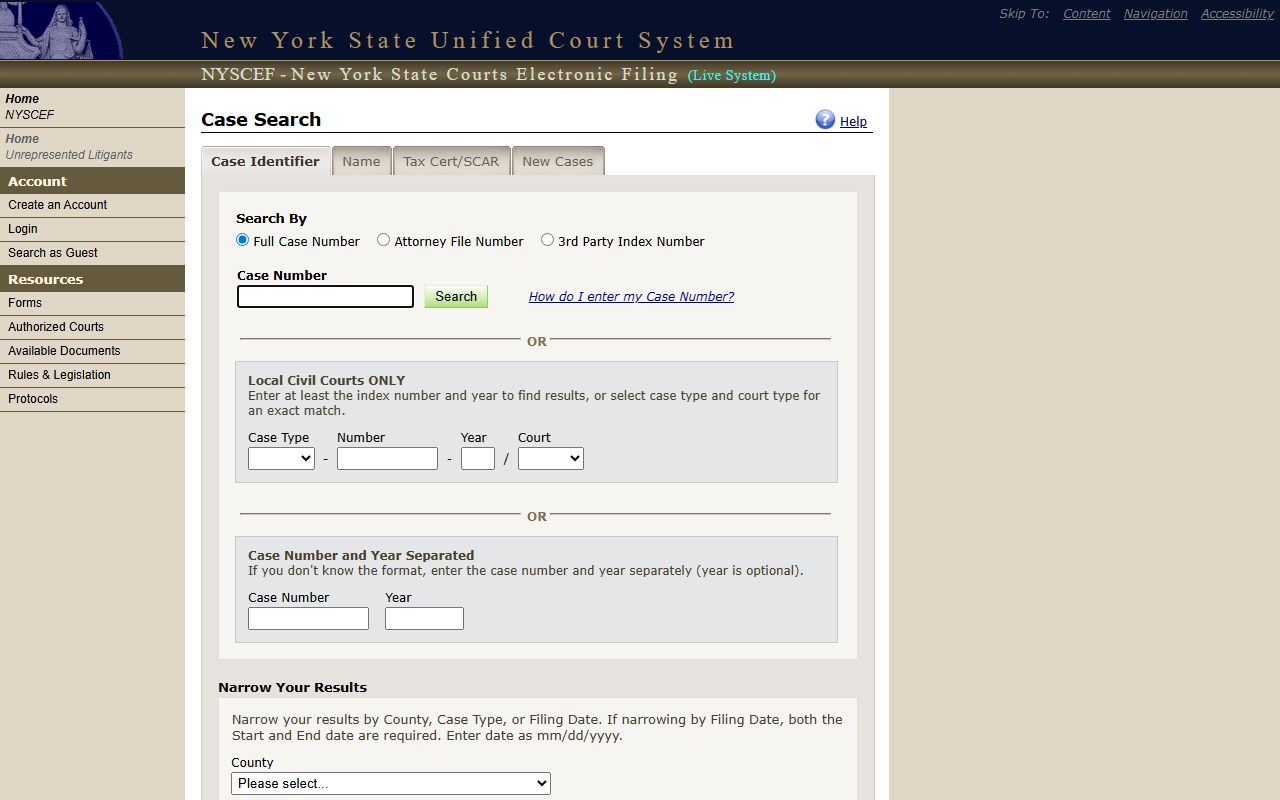Go to Home Unrepresented Litigants link
This screenshot has height=800, width=1280.
tap(92, 147)
